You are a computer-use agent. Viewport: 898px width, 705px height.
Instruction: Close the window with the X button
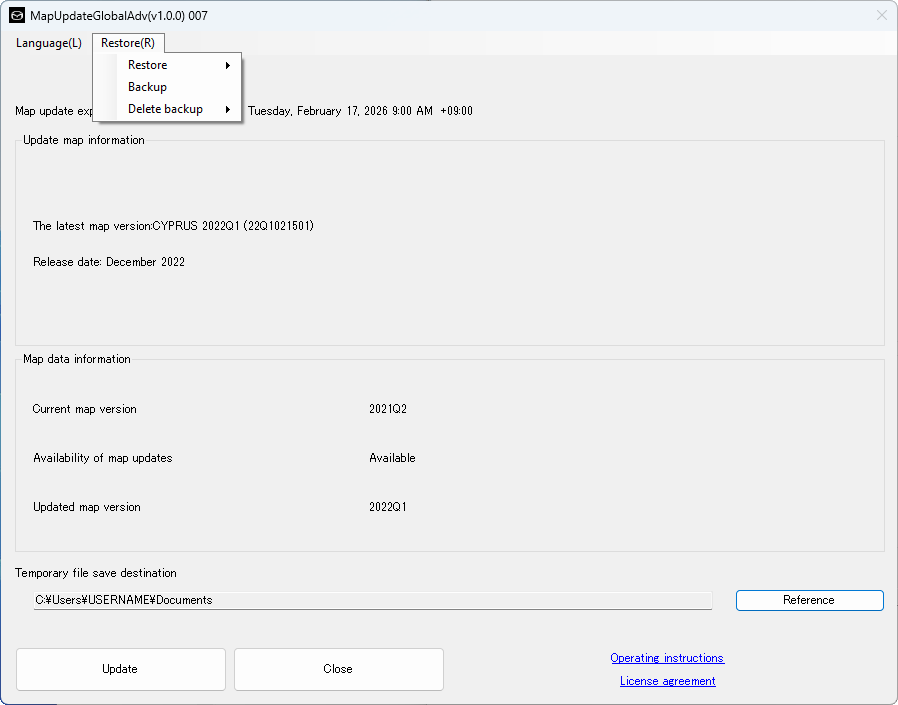pos(881,15)
